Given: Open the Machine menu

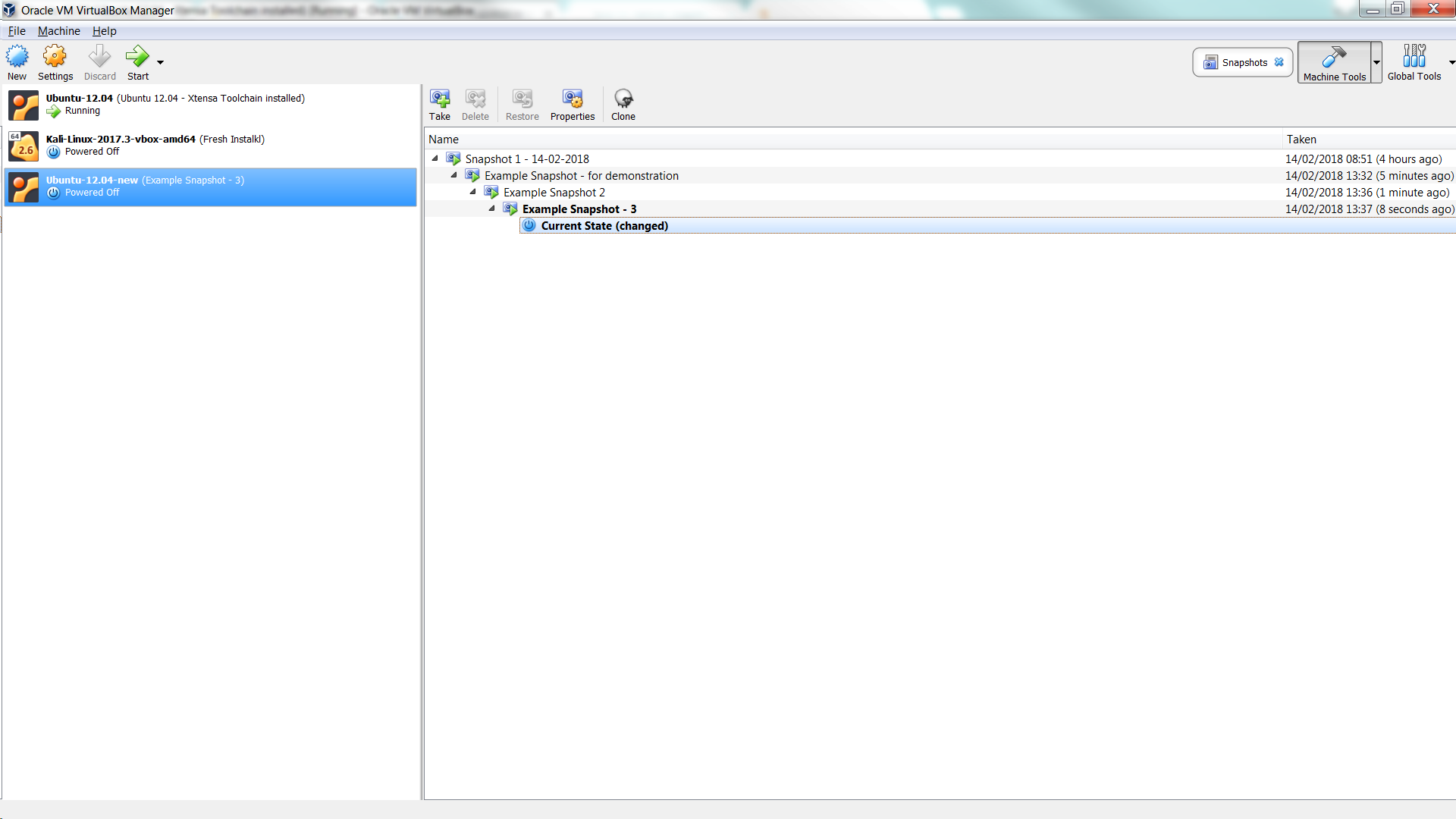Looking at the screenshot, I should point(58,31).
